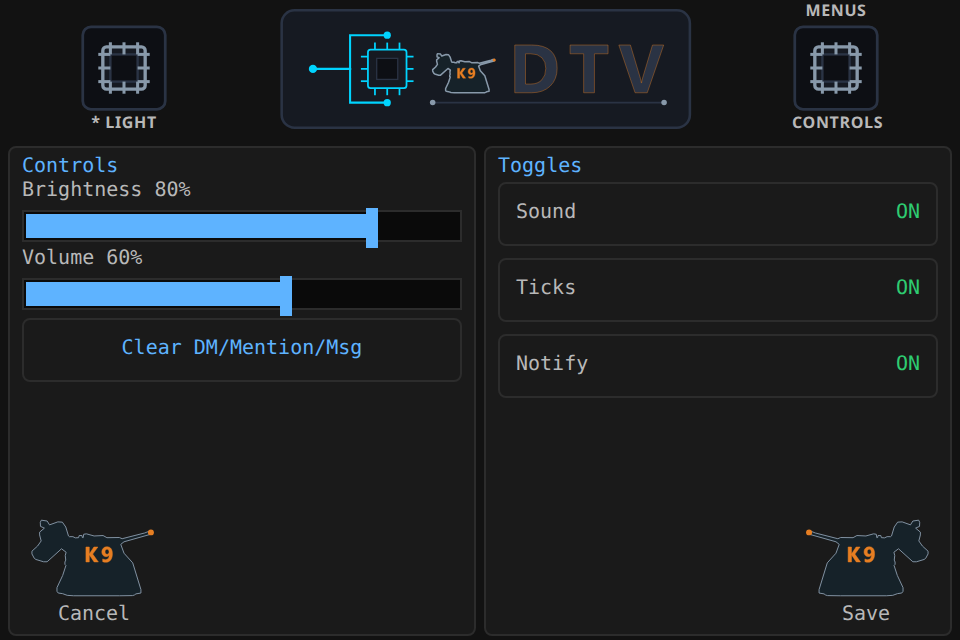
Task: Click the Cancel label
Action: pyautogui.click(x=94, y=613)
